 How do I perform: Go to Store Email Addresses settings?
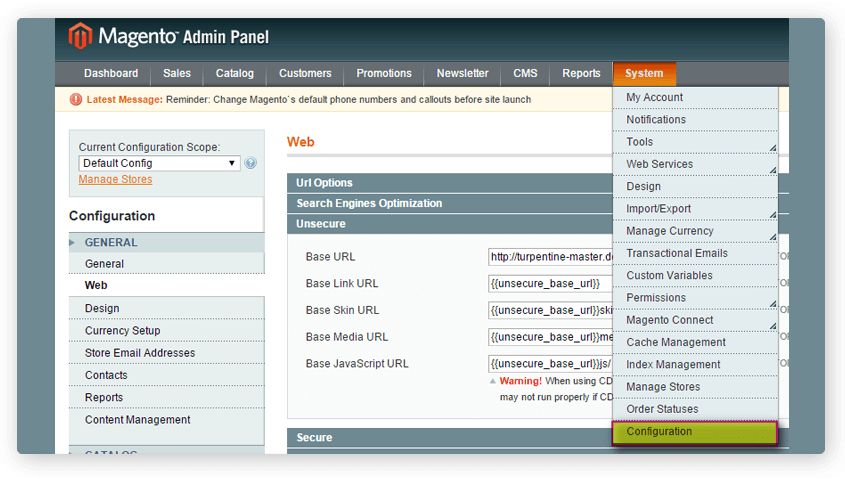point(140,353)
